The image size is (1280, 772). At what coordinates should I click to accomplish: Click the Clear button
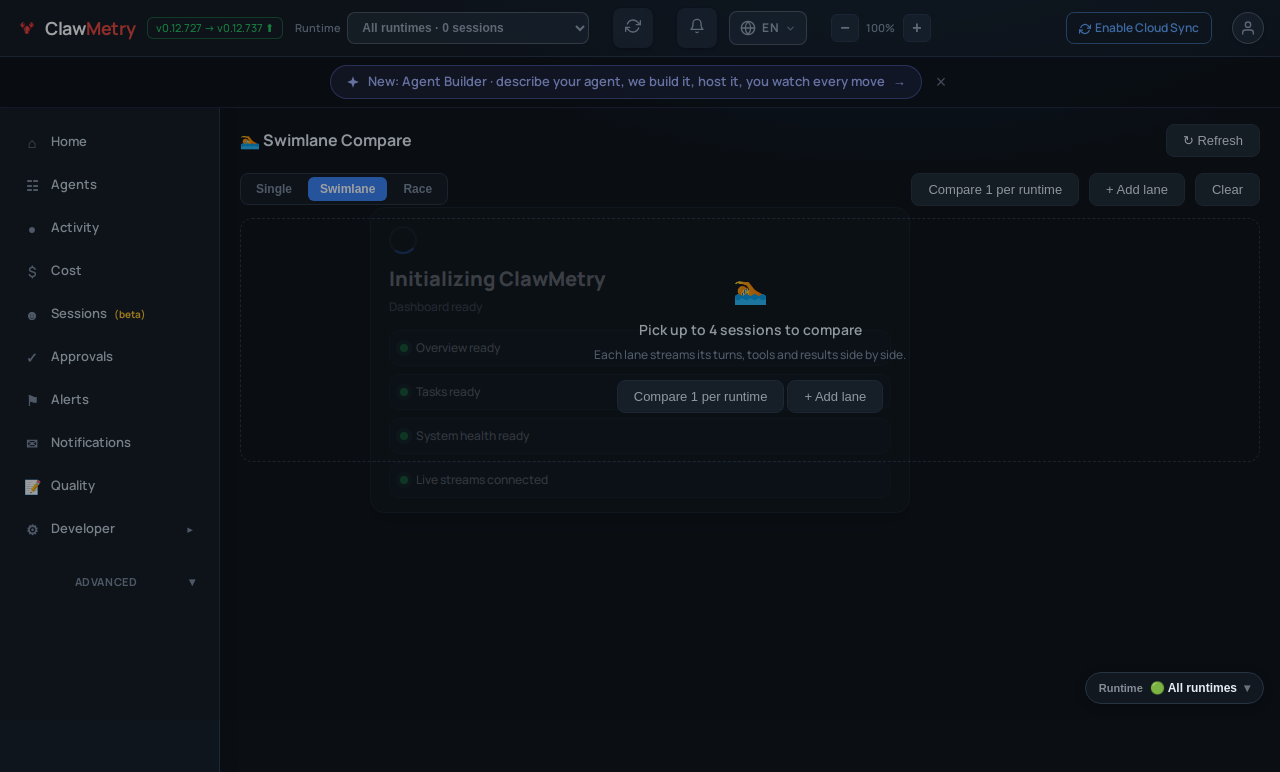tap(1227, 190)
